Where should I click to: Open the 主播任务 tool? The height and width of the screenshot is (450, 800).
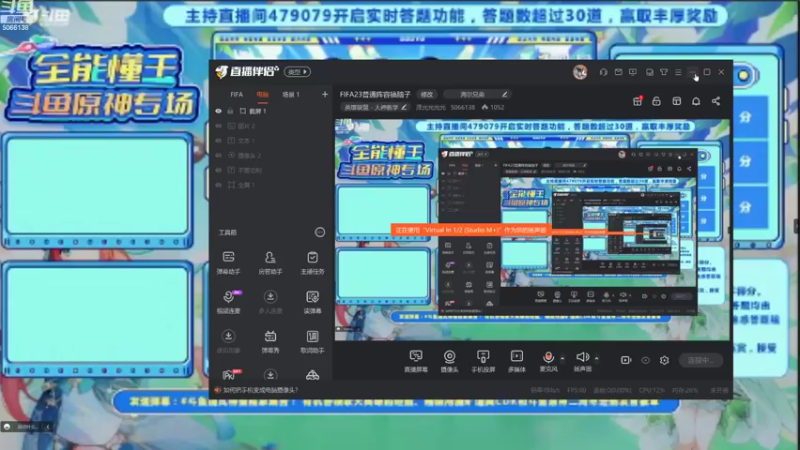pos(312,262)
